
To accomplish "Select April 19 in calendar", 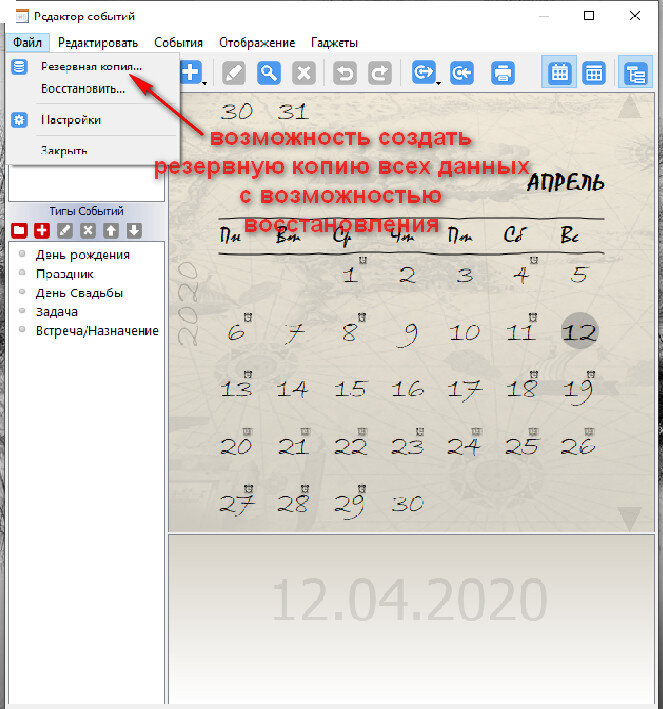I will (578, 391).
